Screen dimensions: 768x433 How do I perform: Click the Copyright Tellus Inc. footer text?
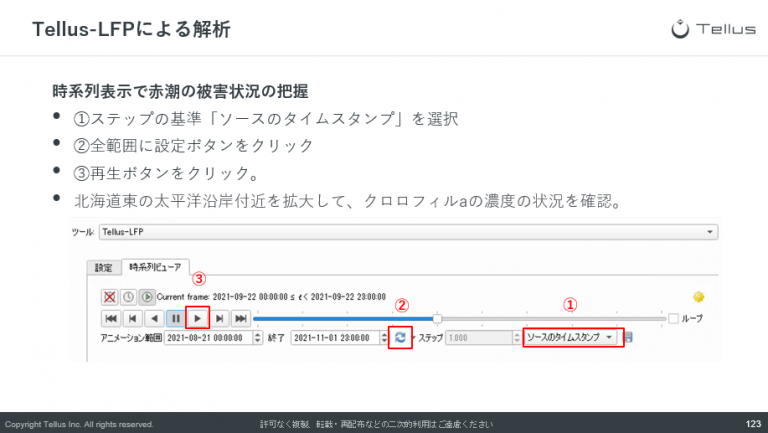79,424
